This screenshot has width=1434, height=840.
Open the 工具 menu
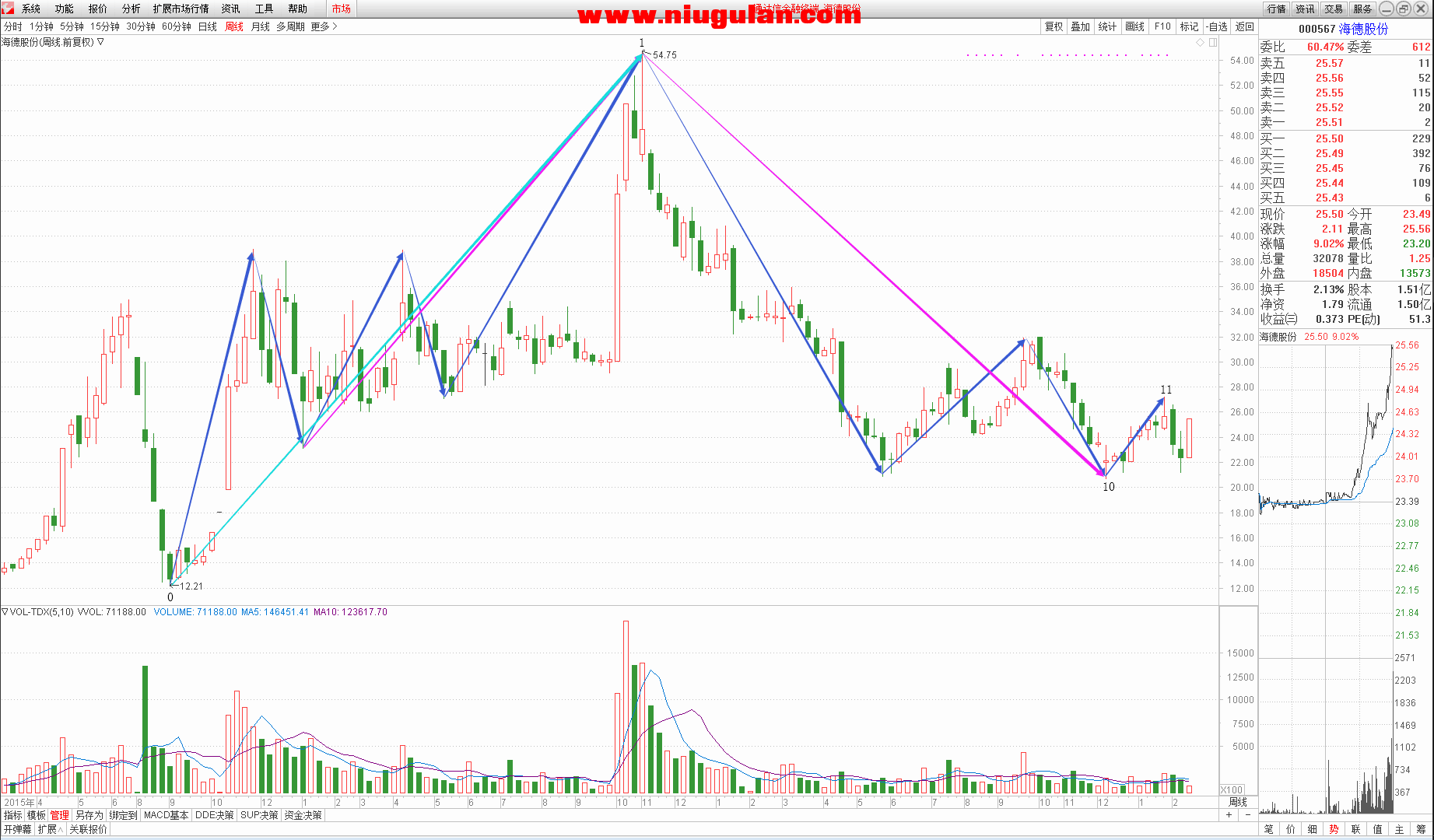(265, 9)
